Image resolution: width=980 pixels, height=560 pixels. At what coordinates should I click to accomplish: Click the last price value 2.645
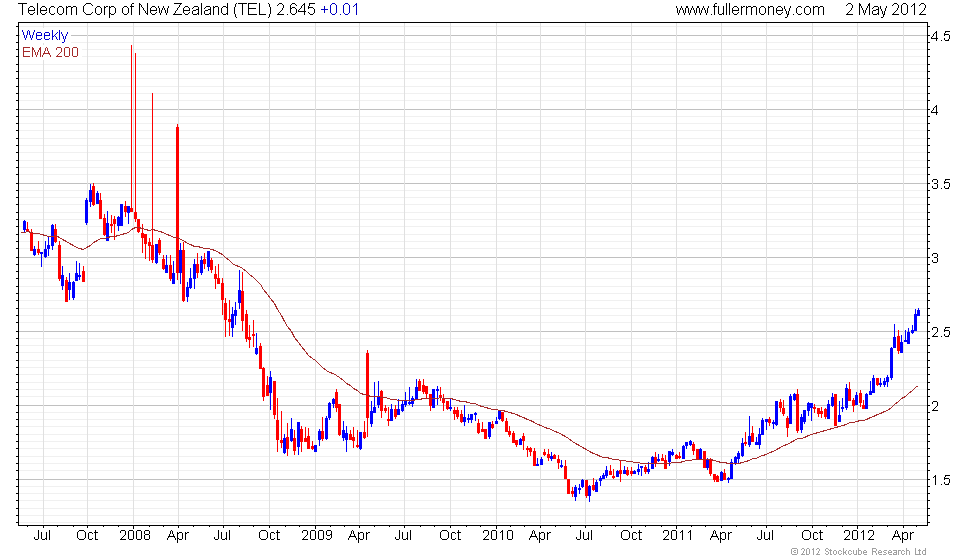coord(296,9)
